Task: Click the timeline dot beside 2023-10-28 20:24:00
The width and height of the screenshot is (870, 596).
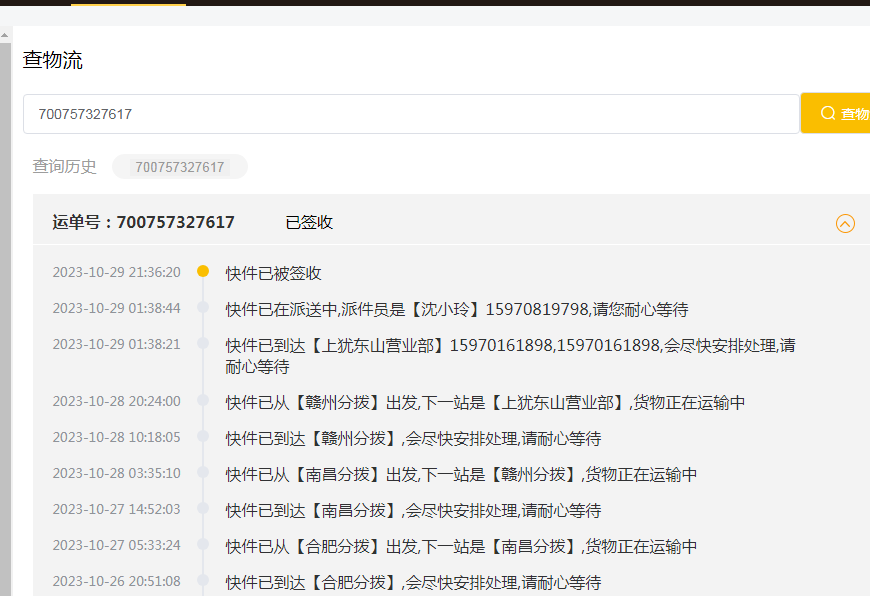Action: (x=203, y=400)
